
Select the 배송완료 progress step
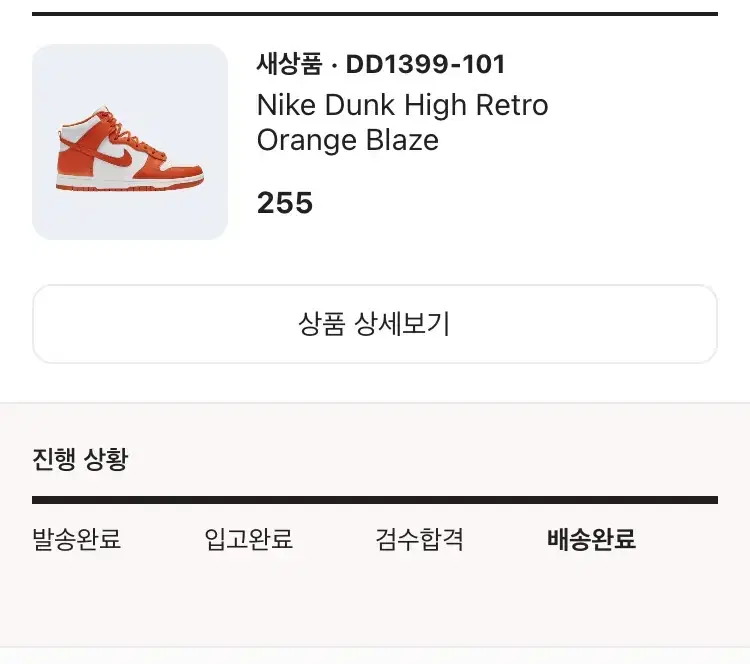coord(591,539)
